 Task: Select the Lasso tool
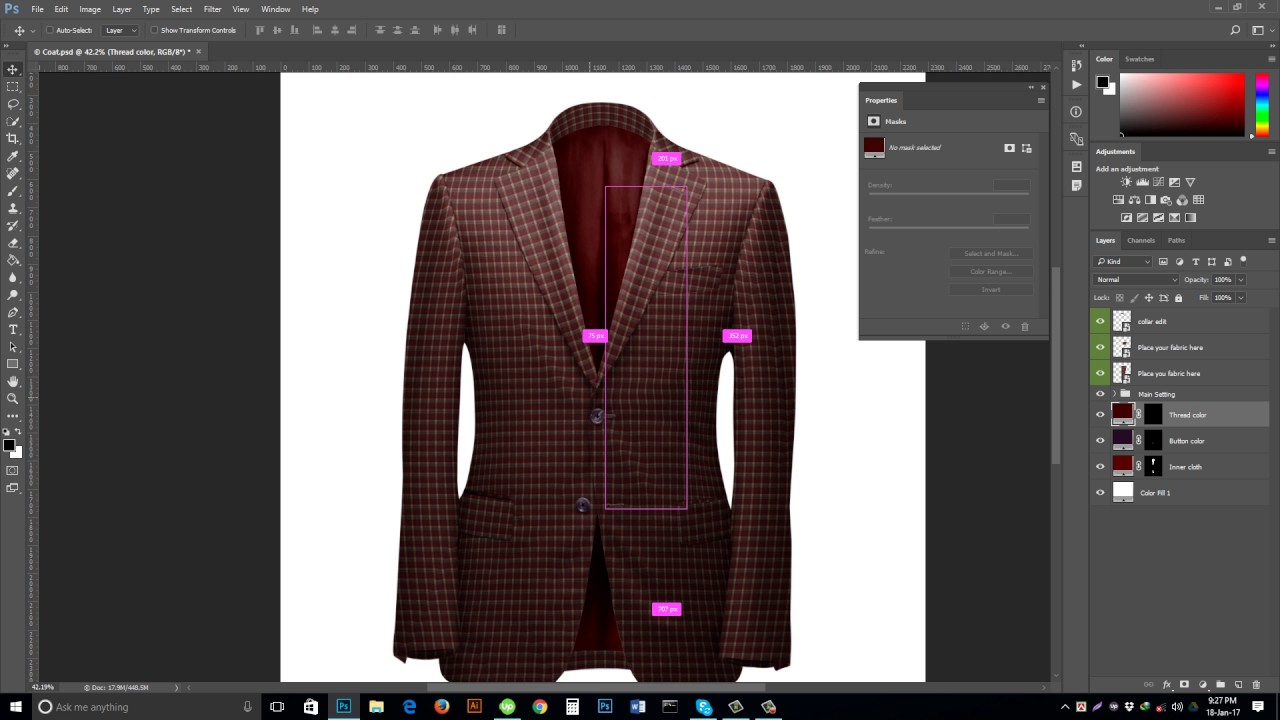(13, 104)
